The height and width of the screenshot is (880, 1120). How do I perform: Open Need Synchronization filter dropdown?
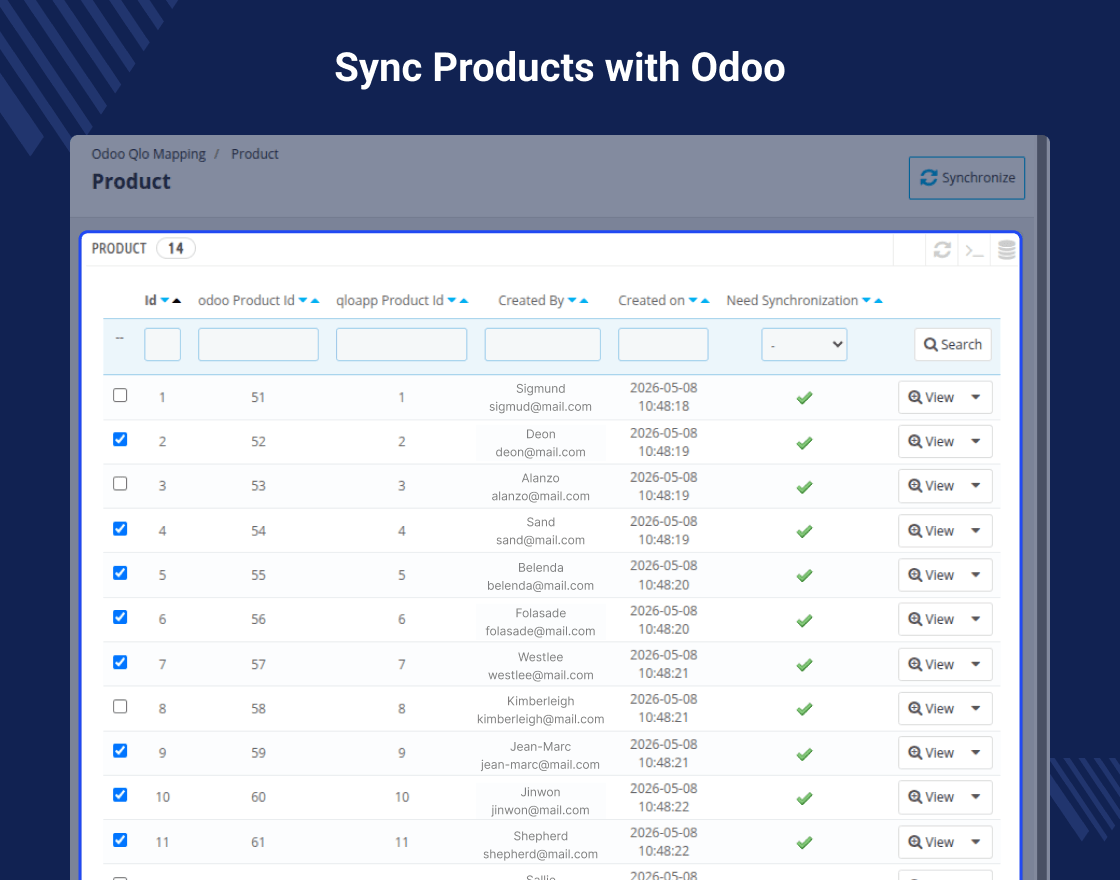804,344
